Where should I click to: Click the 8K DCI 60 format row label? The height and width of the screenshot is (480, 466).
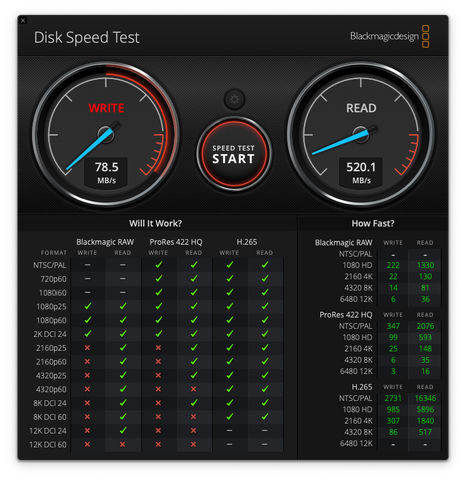click(50, 417)
